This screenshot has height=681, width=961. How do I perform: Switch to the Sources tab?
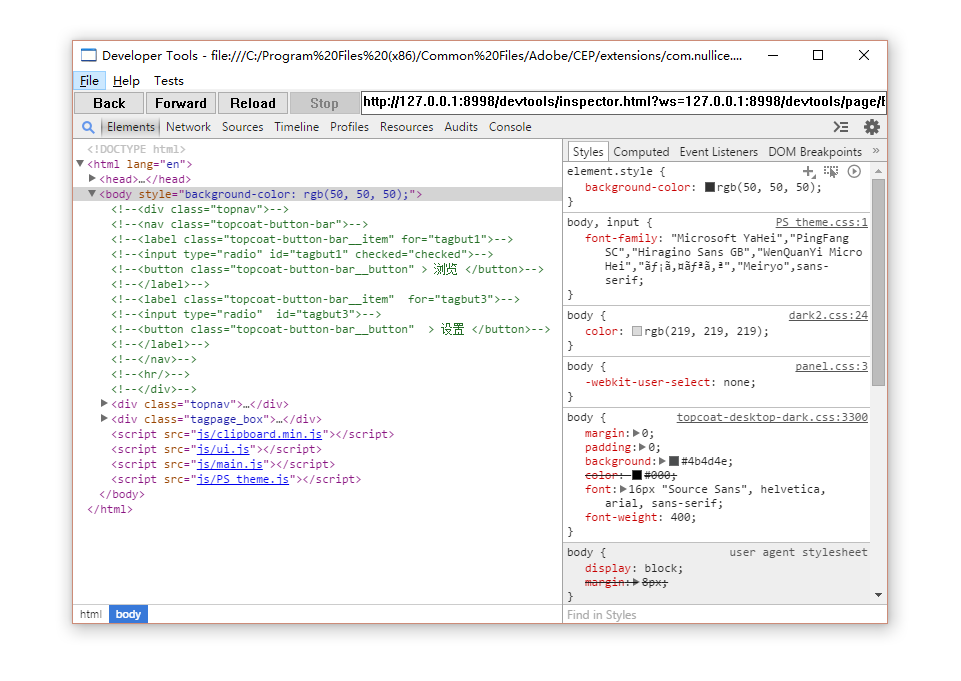(x=243, y=127)
